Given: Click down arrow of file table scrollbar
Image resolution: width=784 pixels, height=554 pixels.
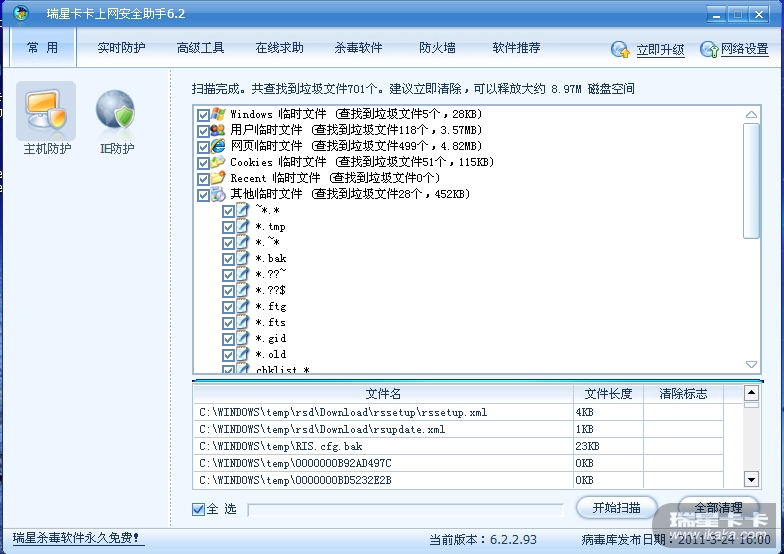Looking at the screenshot, I should pyautogui.click(x=751, y=480).
